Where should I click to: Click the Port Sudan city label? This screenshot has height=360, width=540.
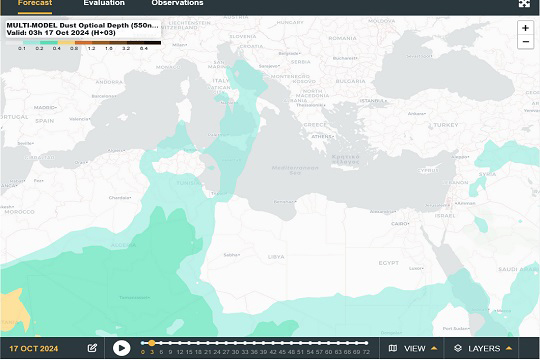tap(456, 329)
